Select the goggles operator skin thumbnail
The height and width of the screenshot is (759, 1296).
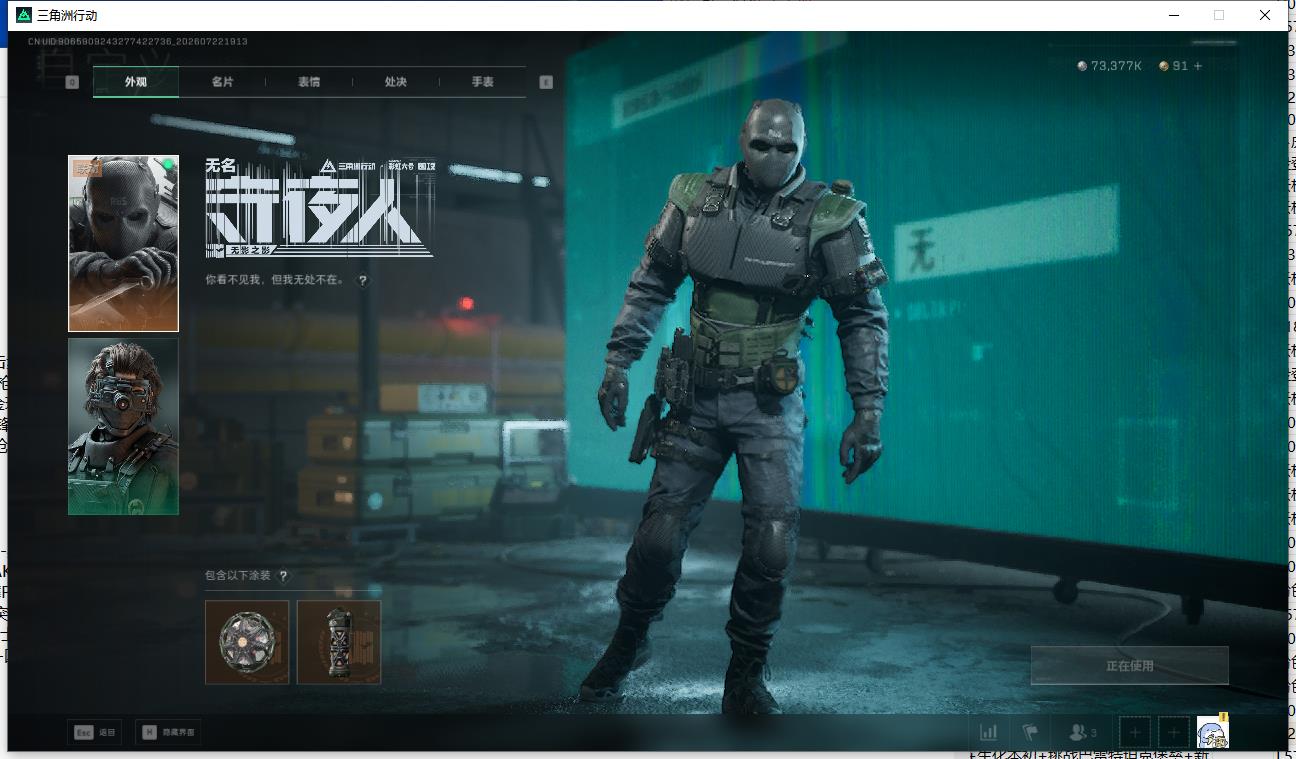[x=123, y=426]
